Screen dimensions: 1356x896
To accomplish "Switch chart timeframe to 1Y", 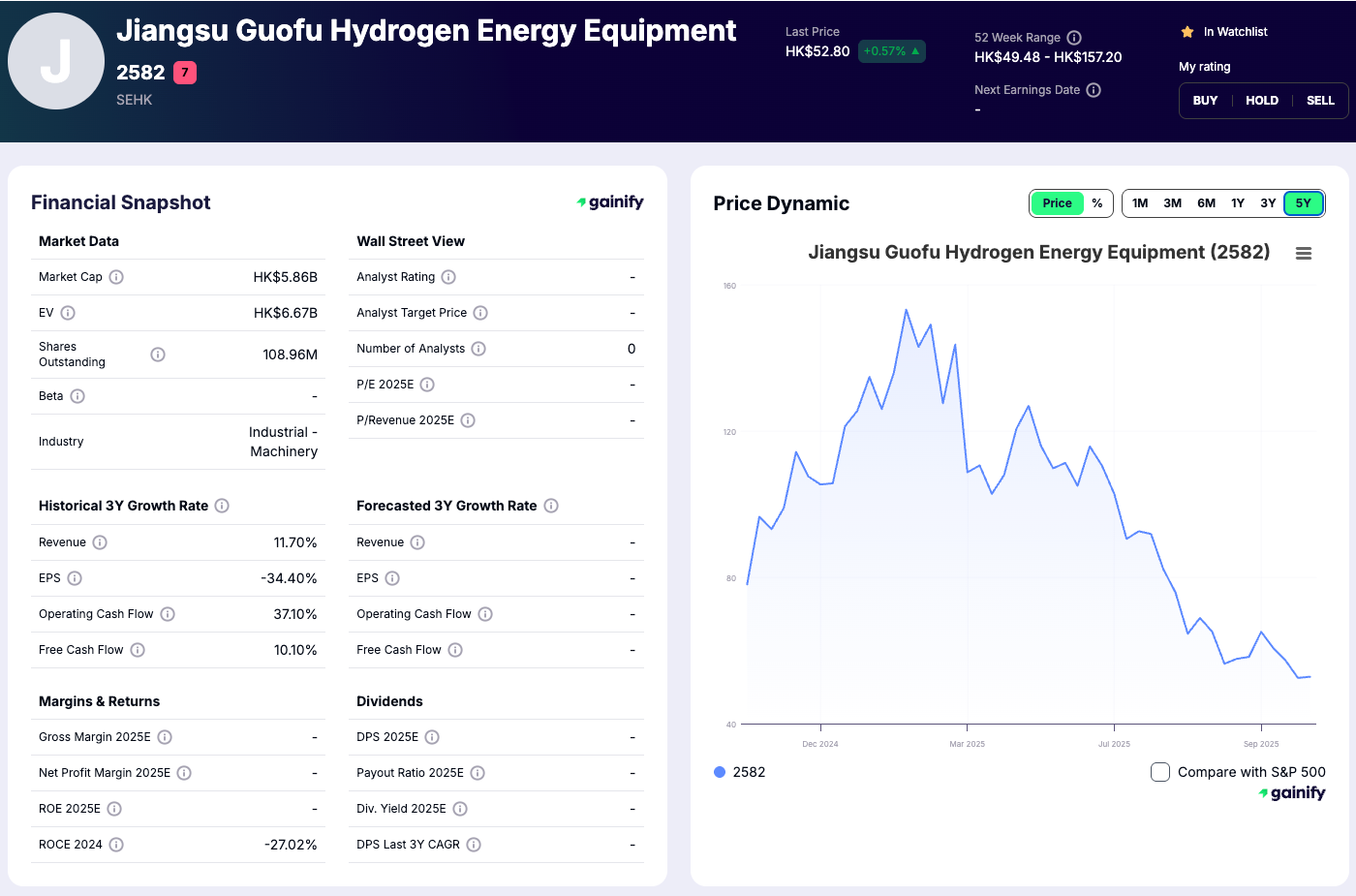I will [1237, 203].
